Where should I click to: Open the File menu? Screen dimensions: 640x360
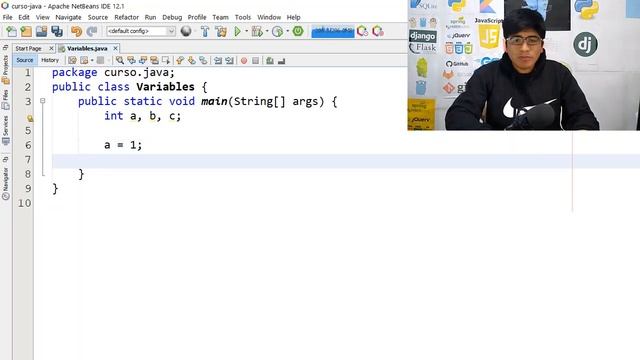pyautogui.click(x=7, y=17)
